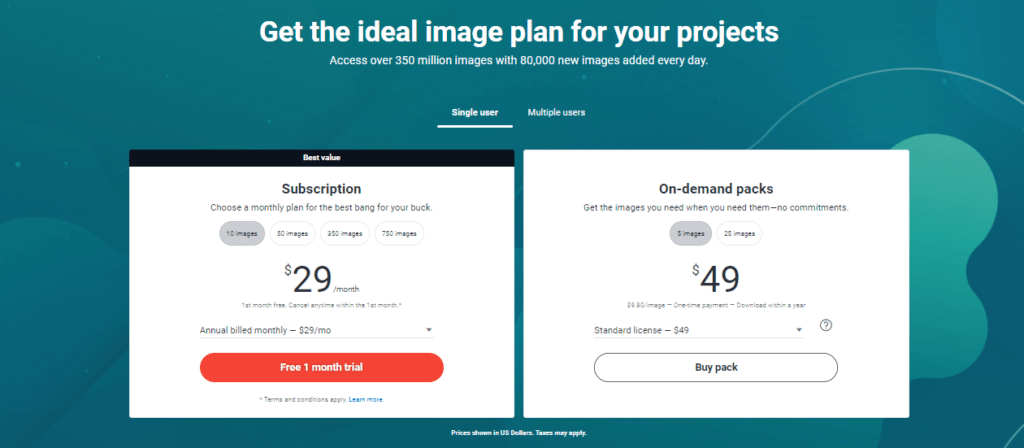Start the Free 1 month trial
The width and height of the screenshot is (1024, 448).
[321, 367]
